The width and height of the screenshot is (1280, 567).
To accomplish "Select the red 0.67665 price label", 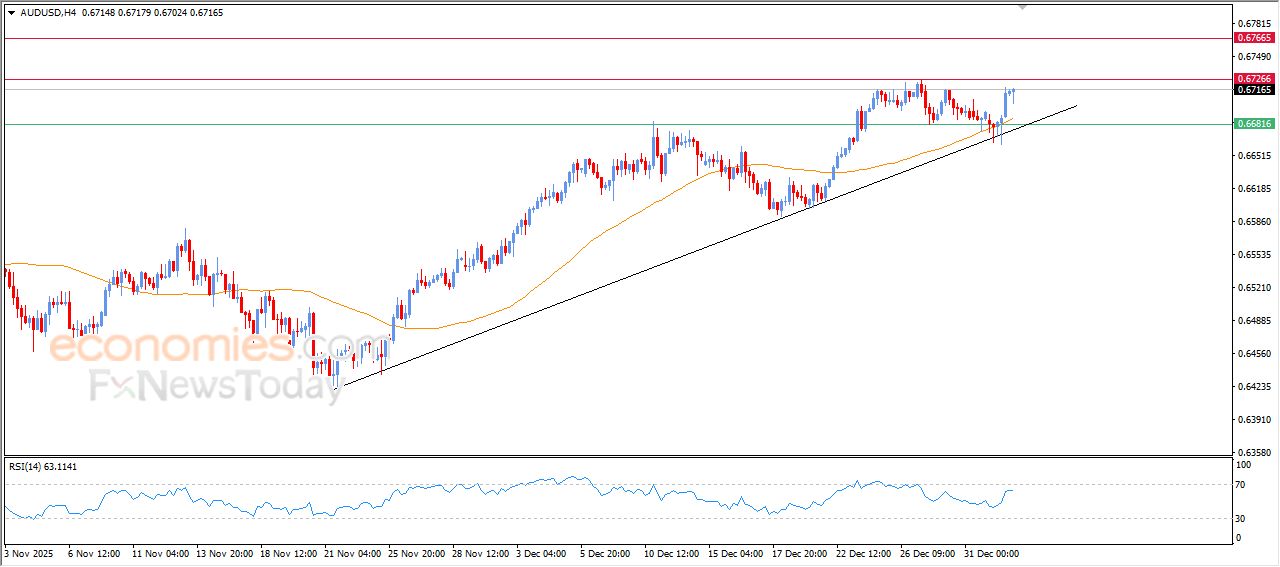I will click(1254, 38).
